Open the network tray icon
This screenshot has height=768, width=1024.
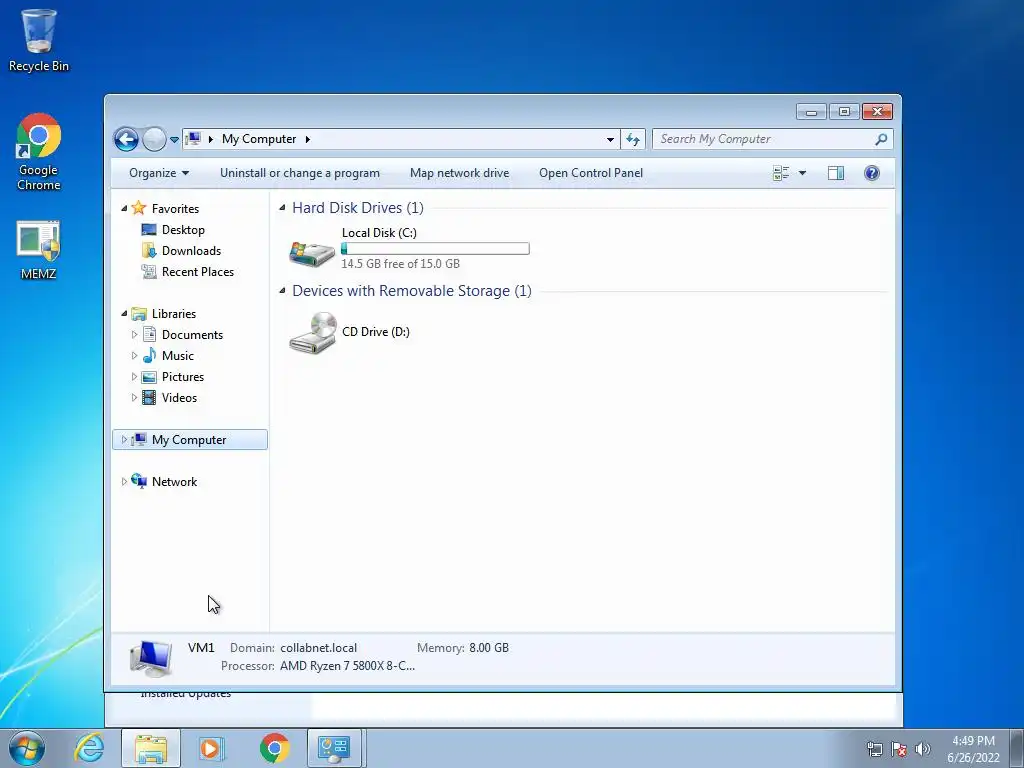pyautogui.click(x=874, y=749)
